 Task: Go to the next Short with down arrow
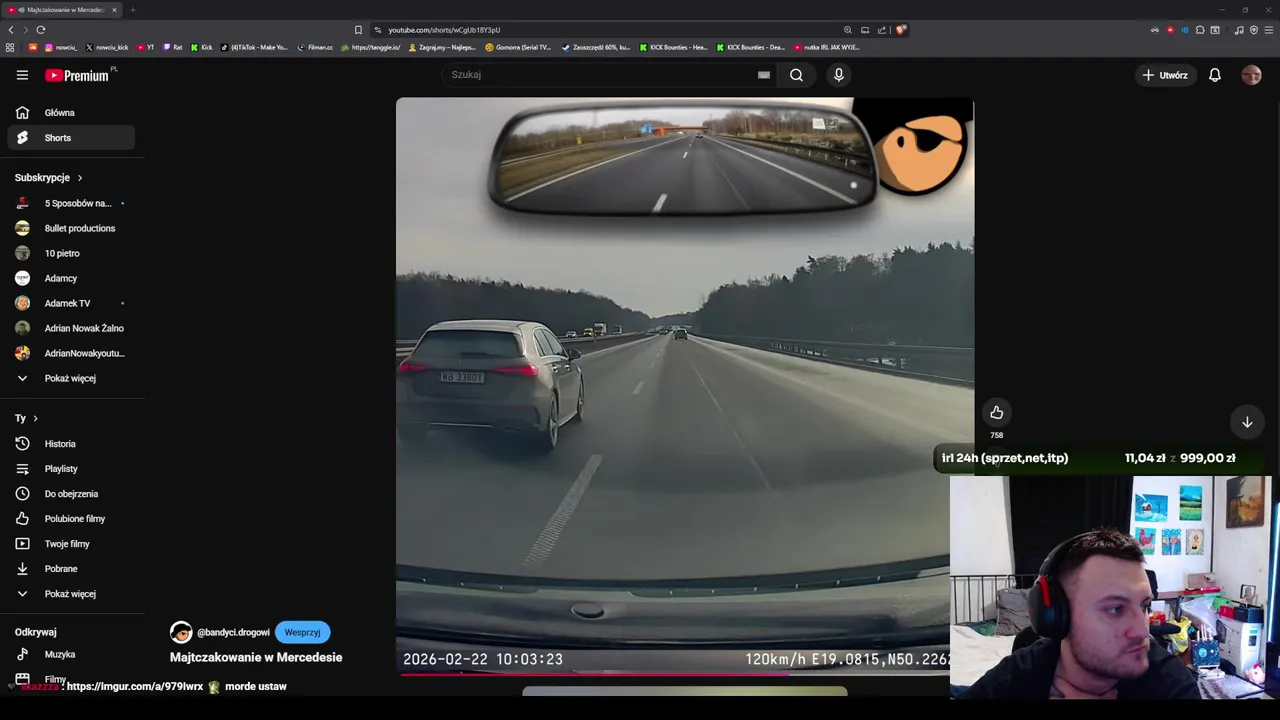pos(1247,422)
